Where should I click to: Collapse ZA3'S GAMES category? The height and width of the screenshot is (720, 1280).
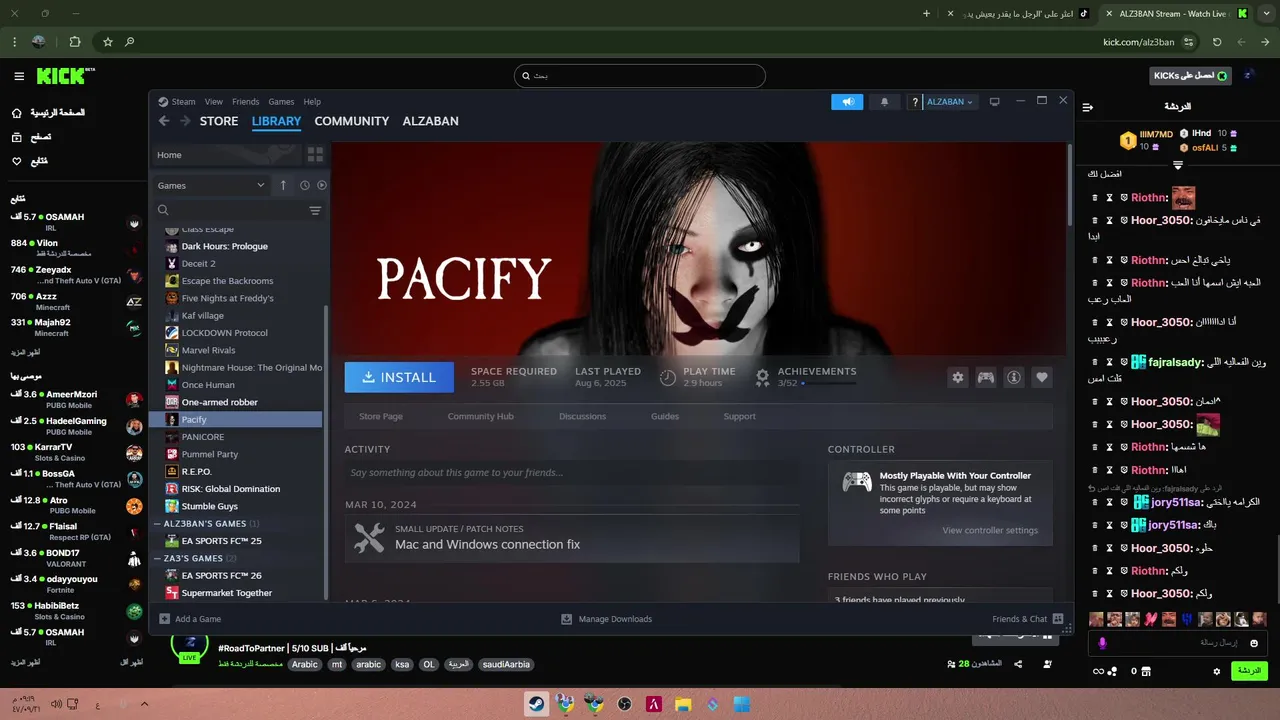coord(158,558)
